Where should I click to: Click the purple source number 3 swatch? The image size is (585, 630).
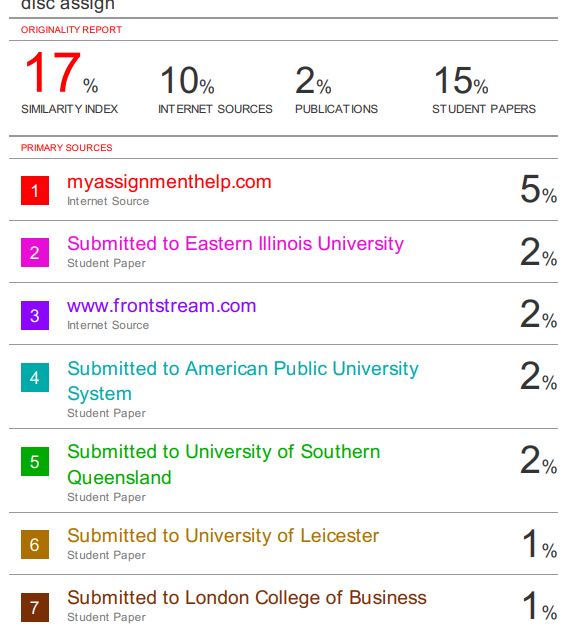(35, 315)
